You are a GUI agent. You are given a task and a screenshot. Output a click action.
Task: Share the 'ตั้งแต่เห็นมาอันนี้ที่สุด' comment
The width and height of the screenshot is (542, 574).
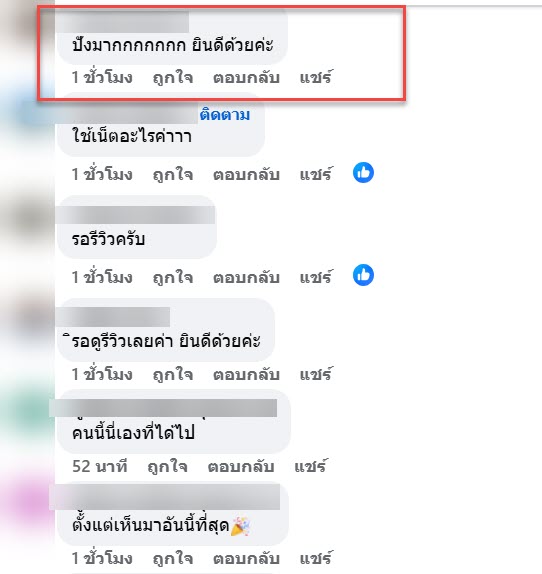317,558
